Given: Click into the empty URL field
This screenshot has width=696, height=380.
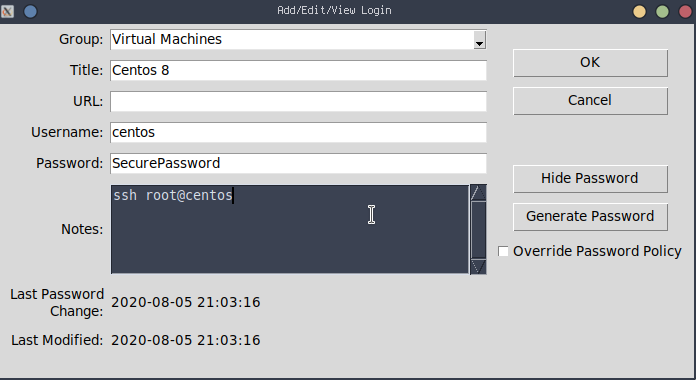Looking at the screenshot, I should pos(298,102).
